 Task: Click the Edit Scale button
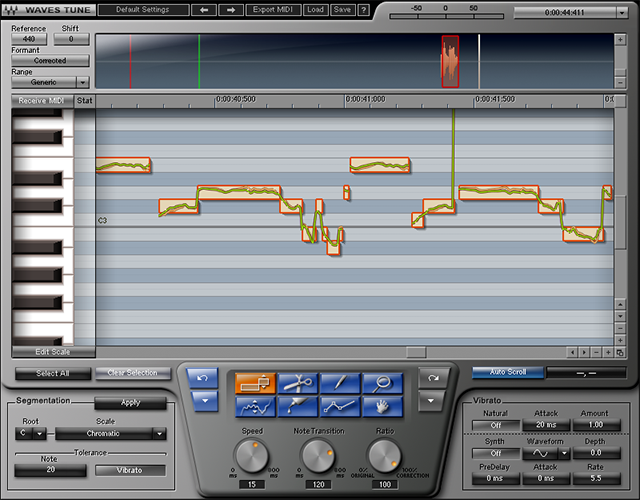(53, 352)
